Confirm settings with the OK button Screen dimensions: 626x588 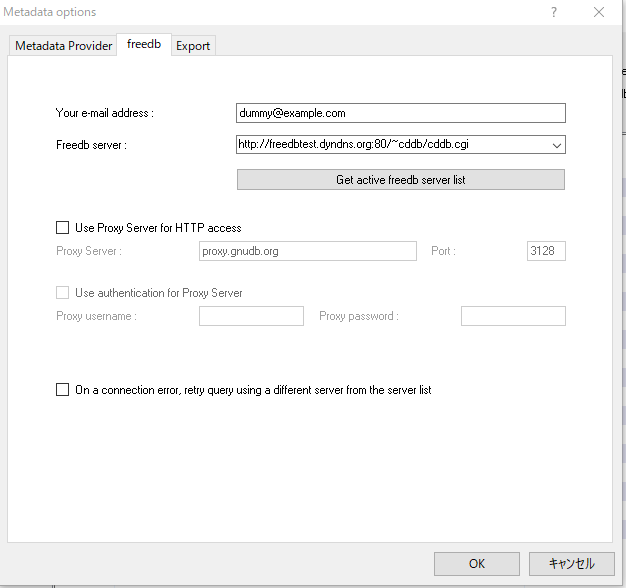[x=477, y=564]
